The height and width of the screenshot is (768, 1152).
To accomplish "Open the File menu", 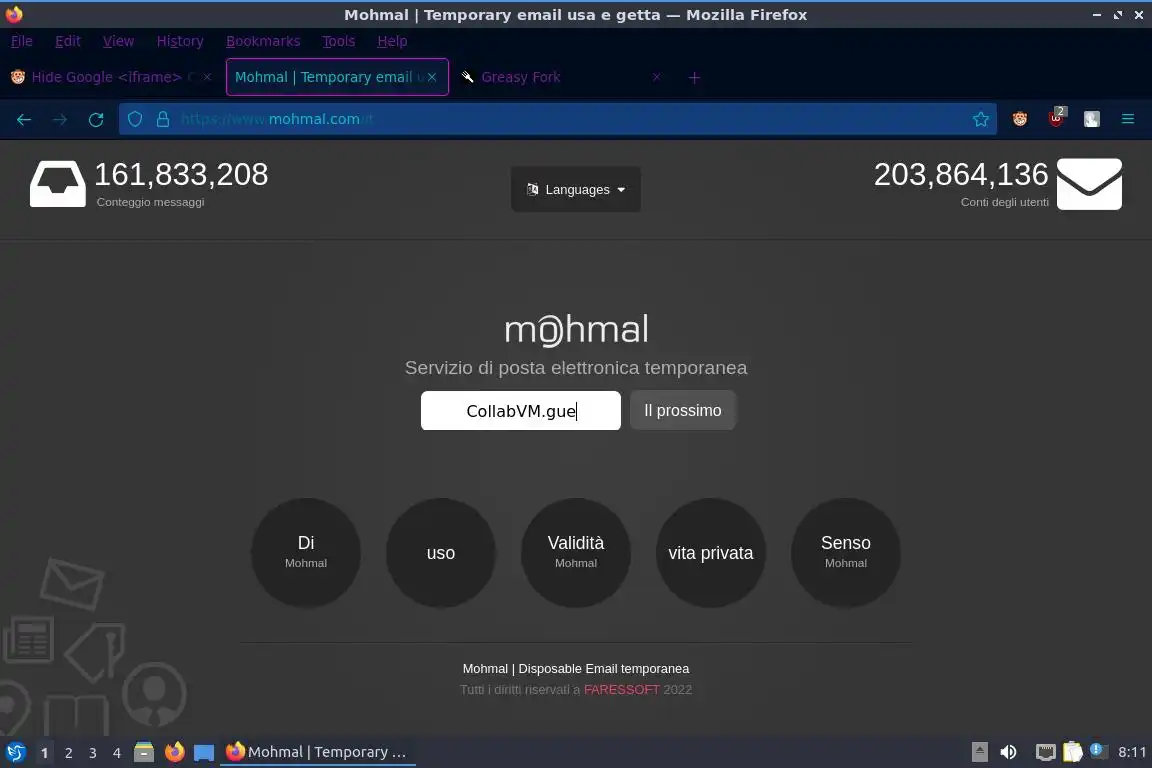I will click(x=21, y=41).
